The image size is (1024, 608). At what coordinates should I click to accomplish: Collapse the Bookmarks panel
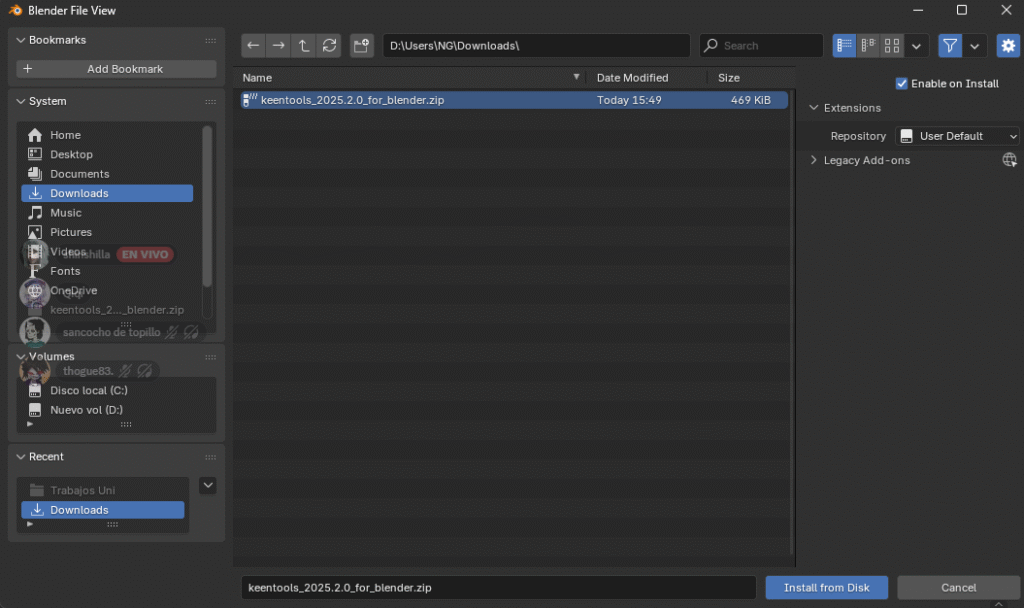coord(21,40)
